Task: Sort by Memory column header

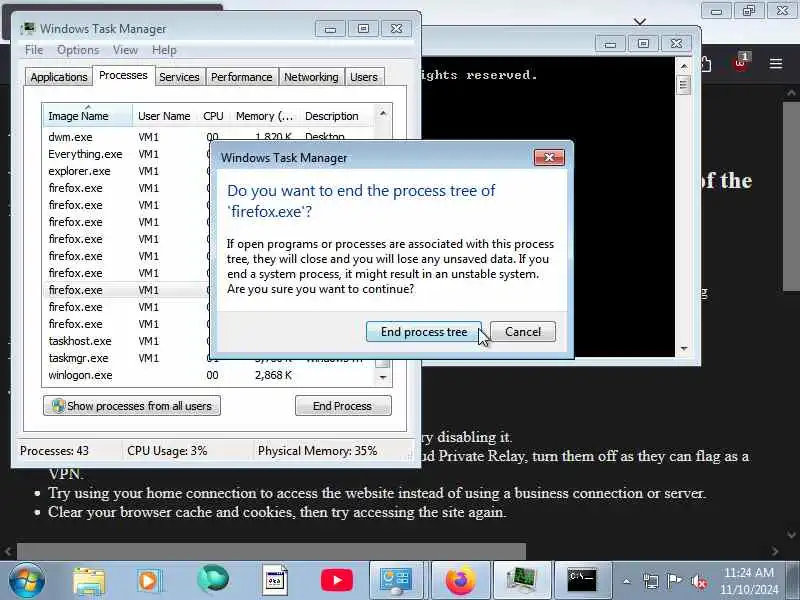Action: coord(264,116)
